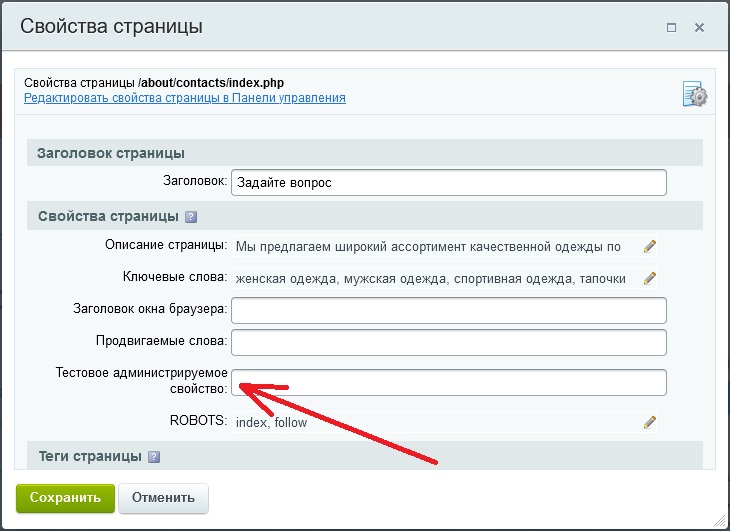This screenshot has width=730, height=531.
Task: Click the Теги страницы section header text
Action: click(x=90, y=457)
